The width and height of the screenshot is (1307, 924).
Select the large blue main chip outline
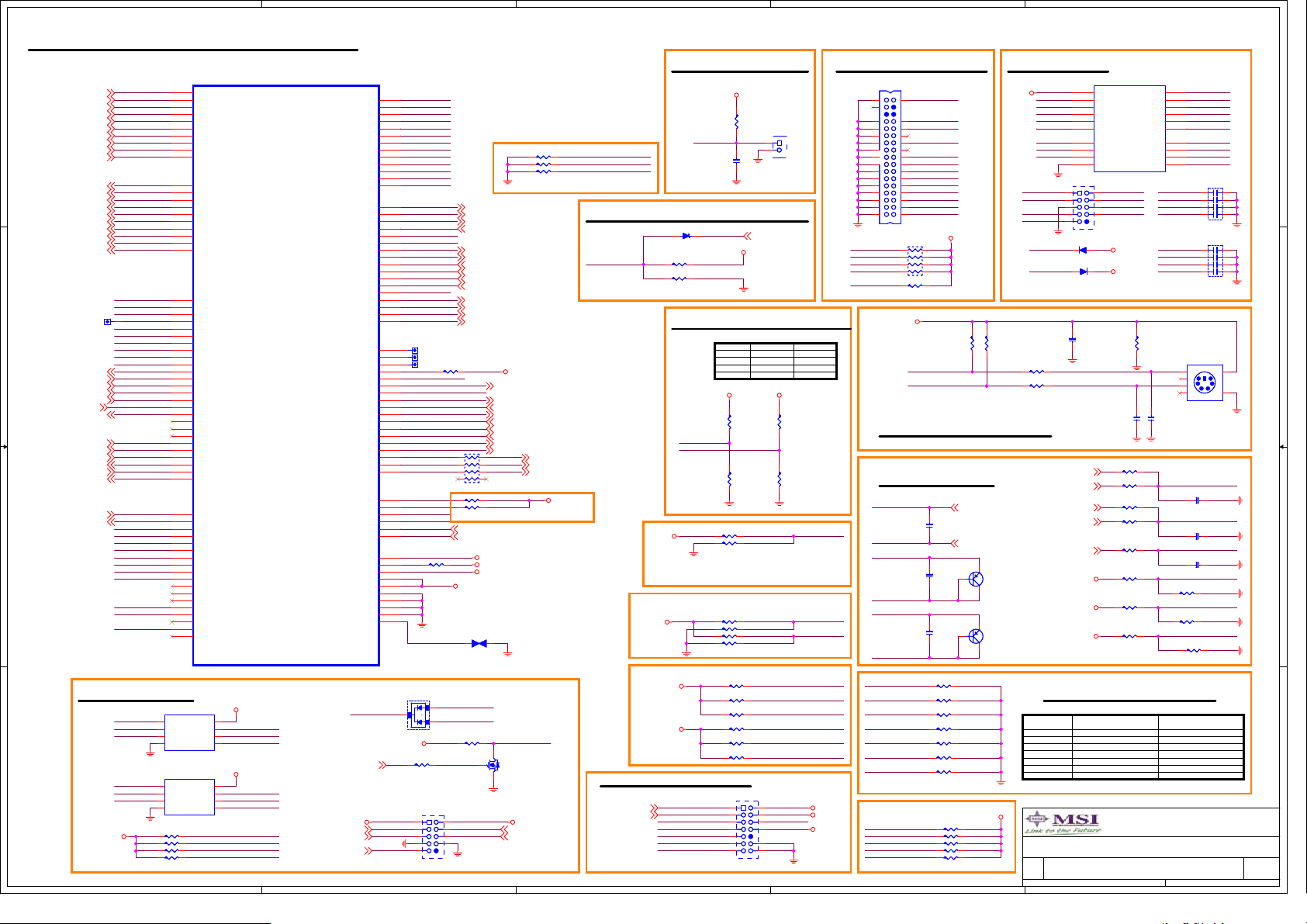pyautogui.click(x=285, y=375)
